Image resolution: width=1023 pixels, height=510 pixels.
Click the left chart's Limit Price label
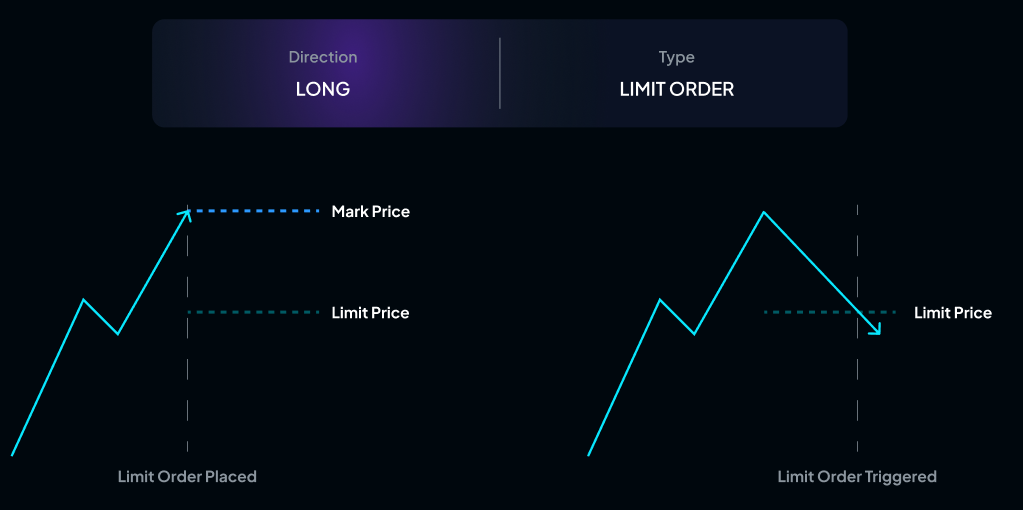(x=370, y=313)
